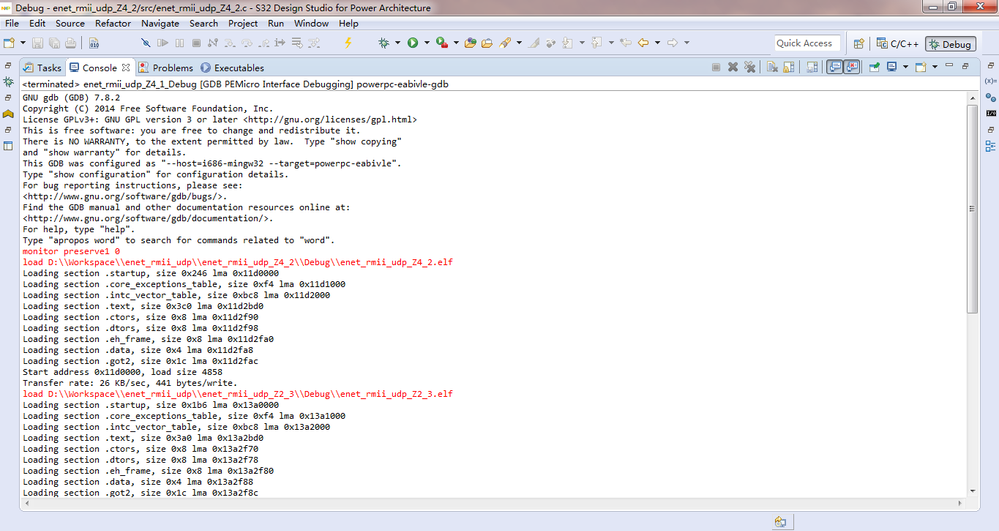Click the Back navigation yellow arrow

(643, 43)
